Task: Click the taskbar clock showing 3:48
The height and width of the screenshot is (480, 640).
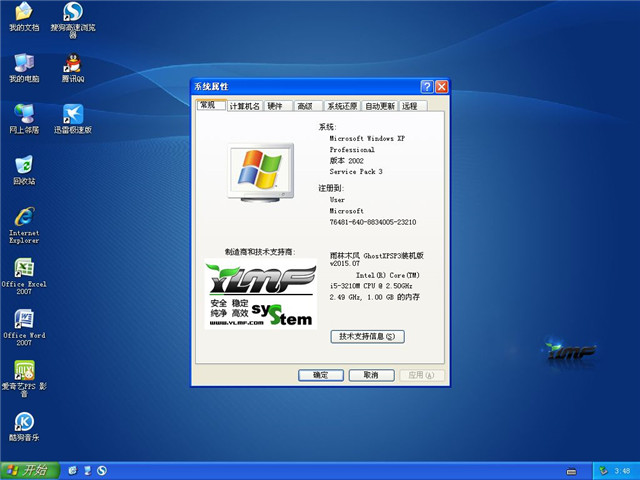Action: coord(622,471)
